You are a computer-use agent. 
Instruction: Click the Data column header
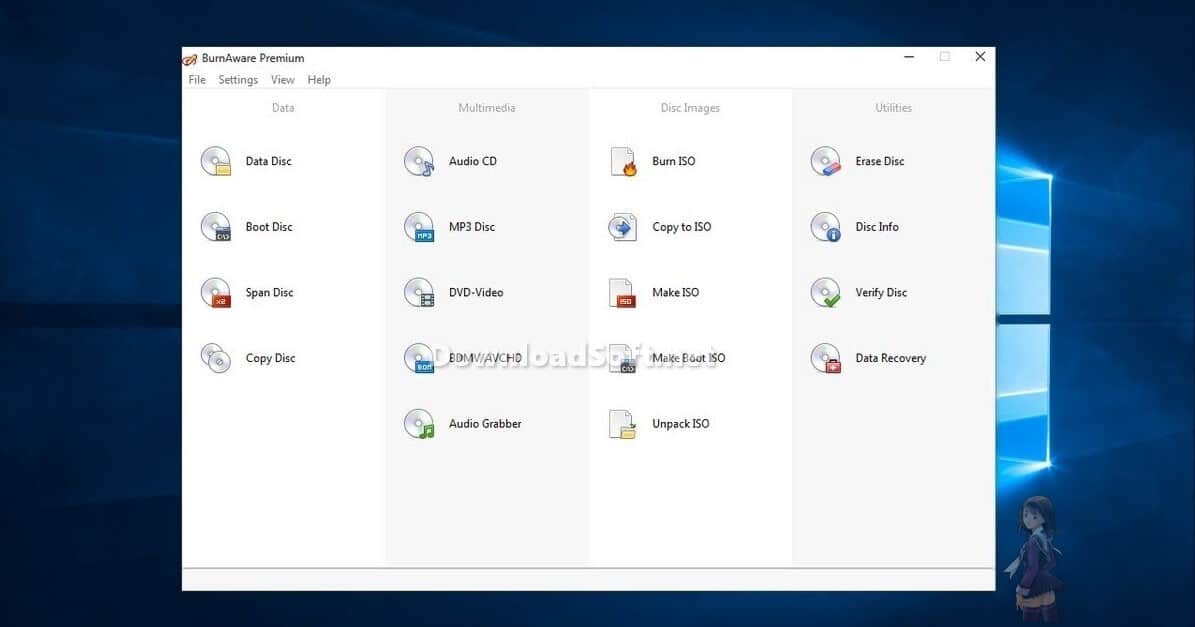283,108
